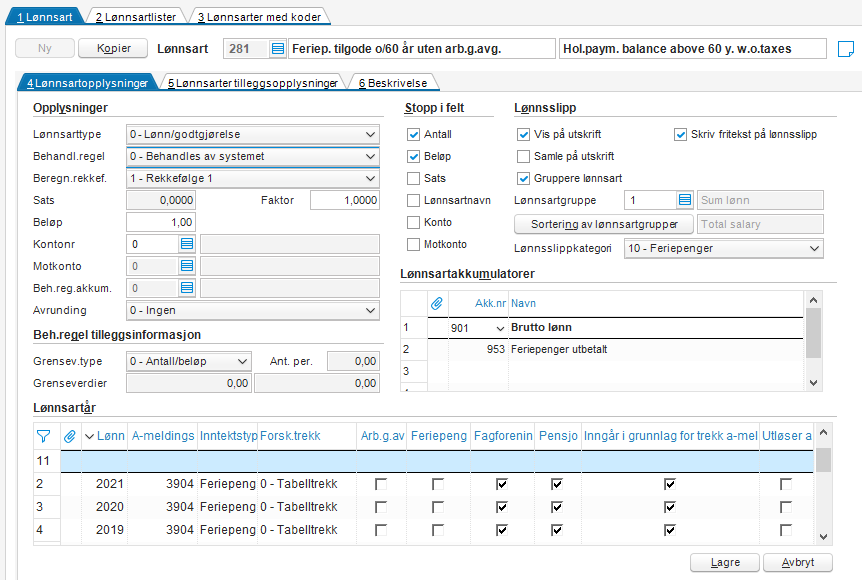Open Lønnsarter med koder tab

tap(259, 17)
